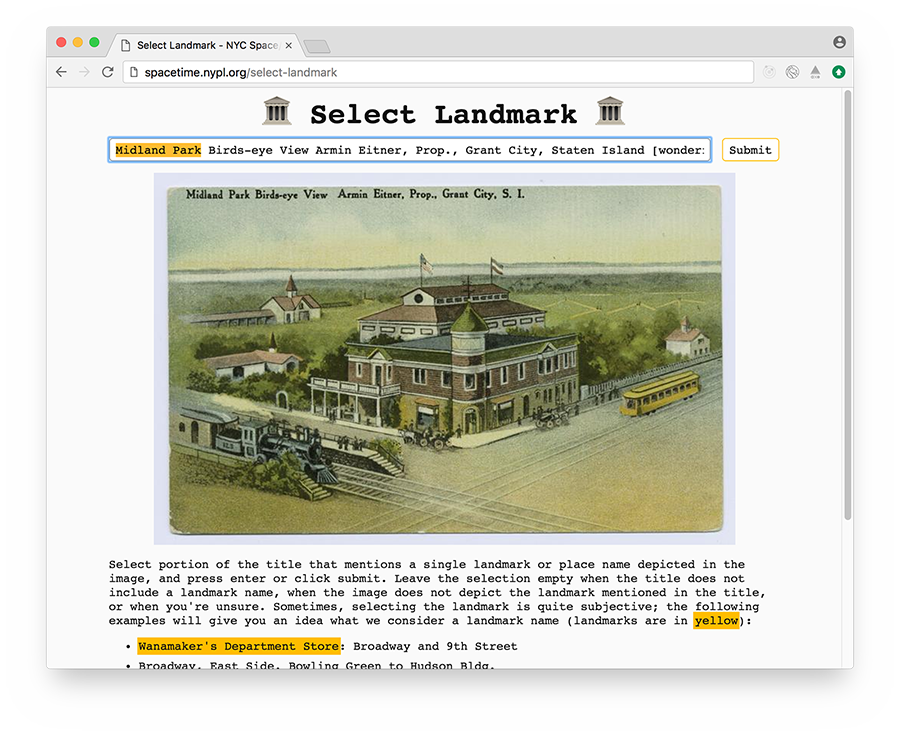Click the triangle extension icon
The width and height of the screenshot is (900, 735).
click(x=816, y=72)
